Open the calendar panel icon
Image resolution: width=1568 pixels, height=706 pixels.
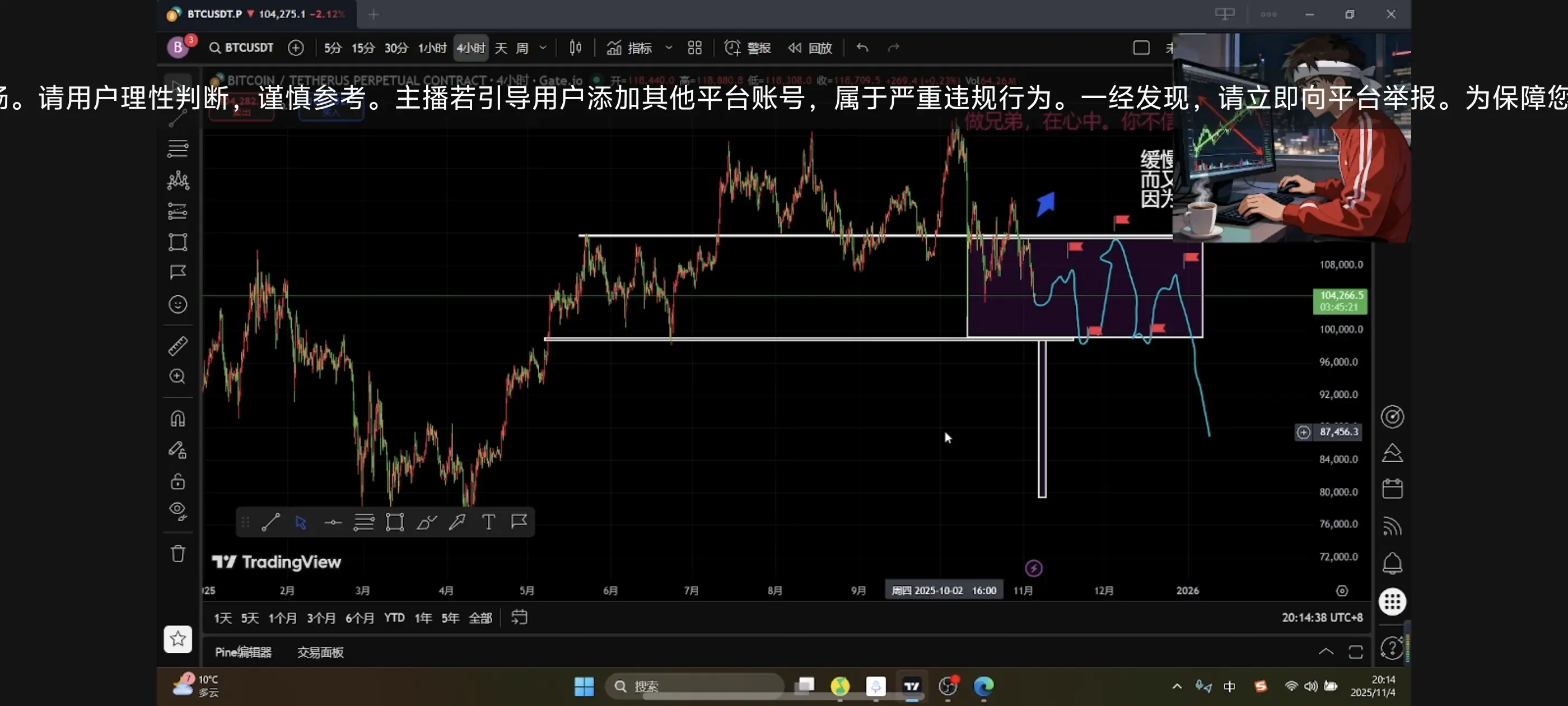pyautogui.click(x=1392, y=489)
